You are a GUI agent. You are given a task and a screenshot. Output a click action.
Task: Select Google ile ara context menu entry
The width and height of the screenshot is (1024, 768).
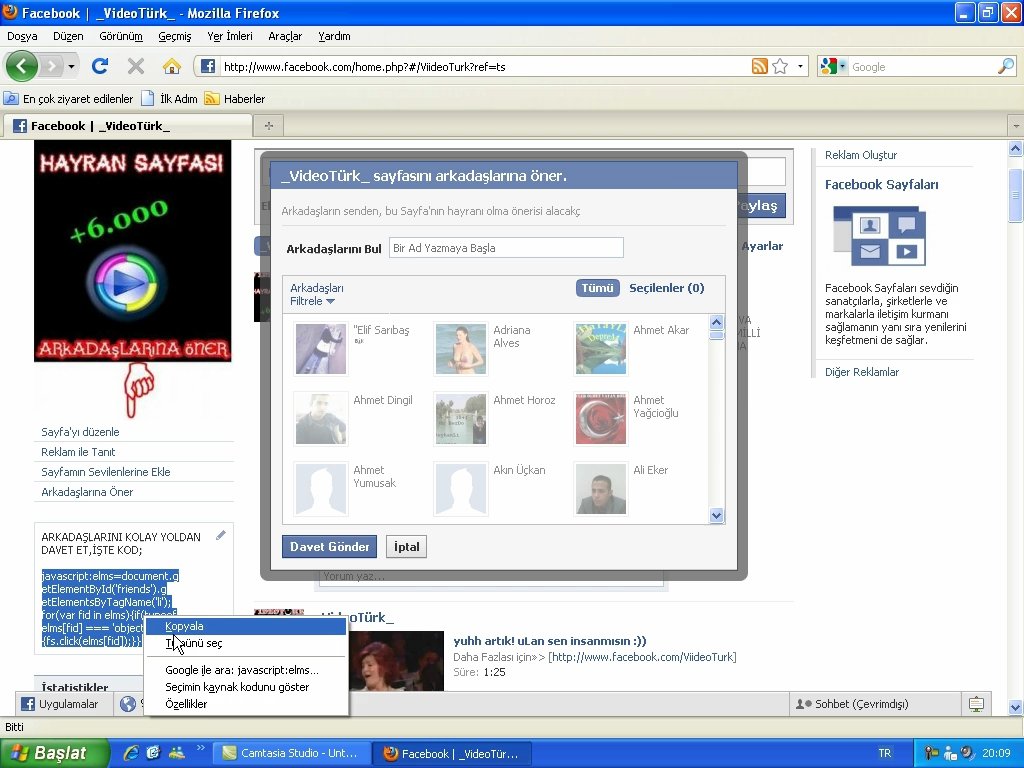click(246, 670)
